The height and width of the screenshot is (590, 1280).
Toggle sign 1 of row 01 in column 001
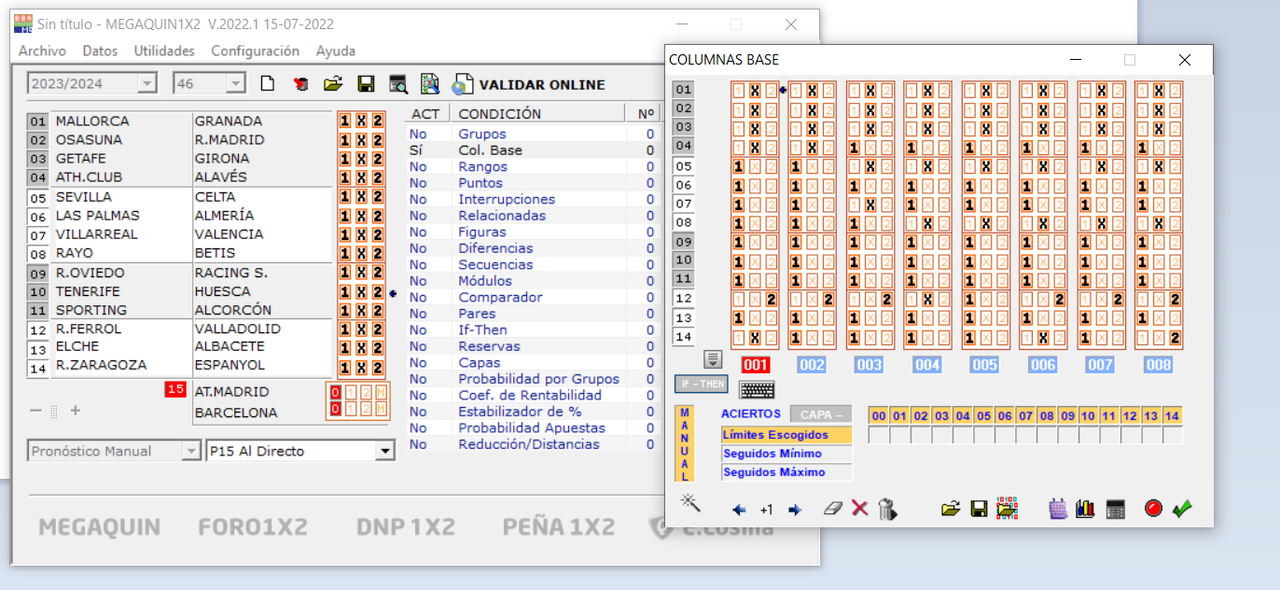pos(738,90)
